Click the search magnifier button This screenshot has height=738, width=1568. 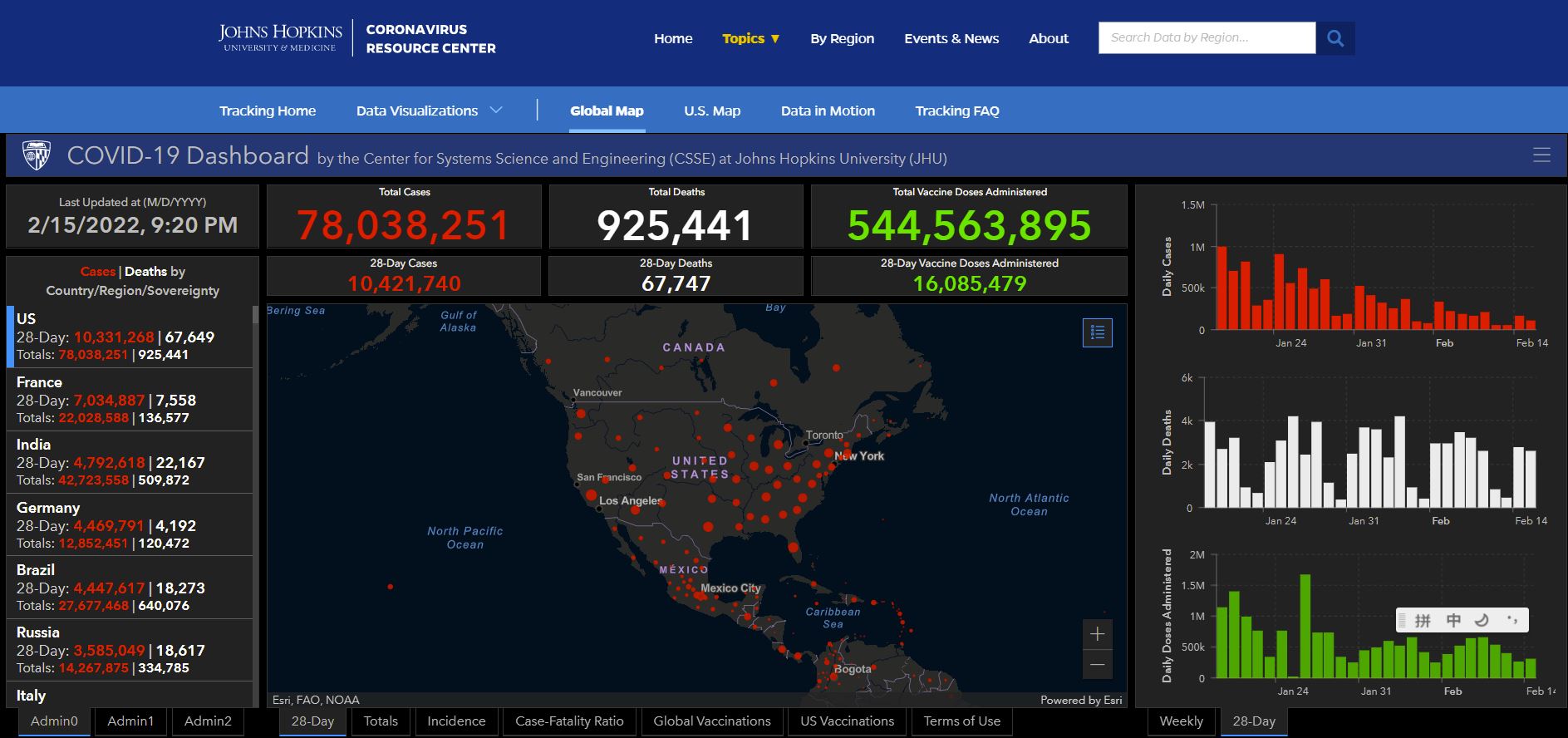tap(1335, 38)
